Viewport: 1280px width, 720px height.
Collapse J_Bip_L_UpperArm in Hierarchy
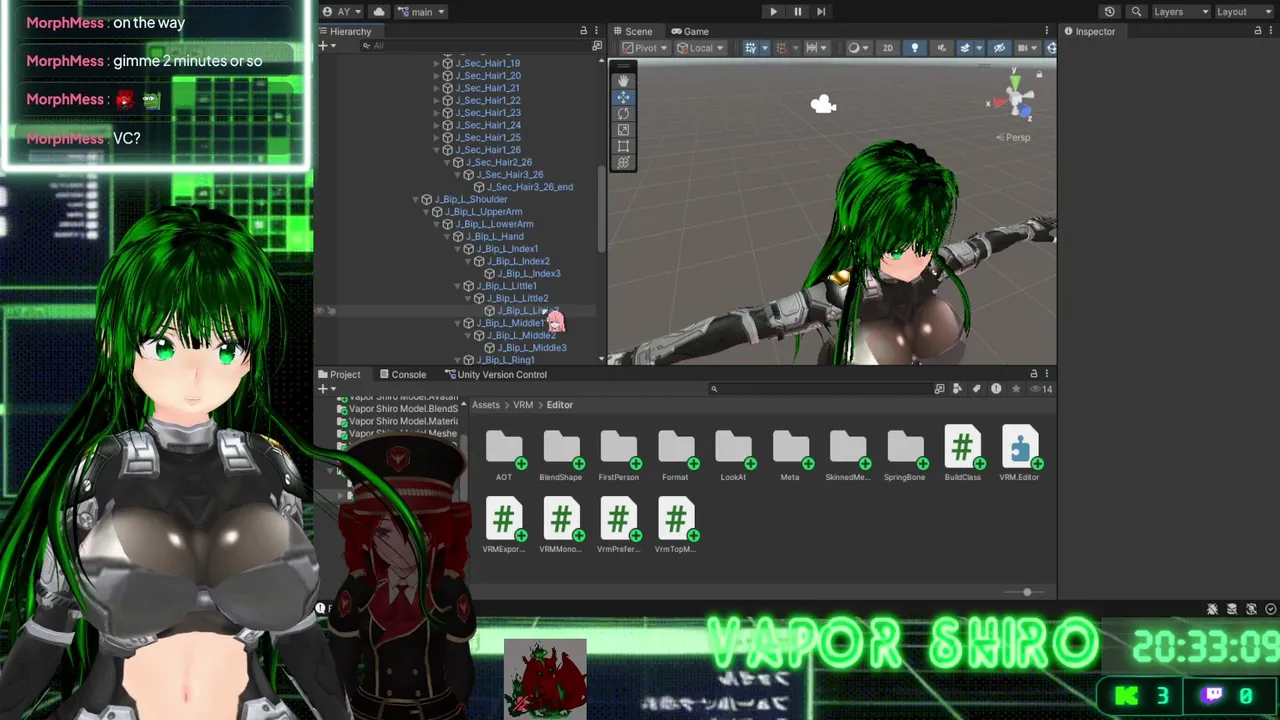click(x=426, y=212)
